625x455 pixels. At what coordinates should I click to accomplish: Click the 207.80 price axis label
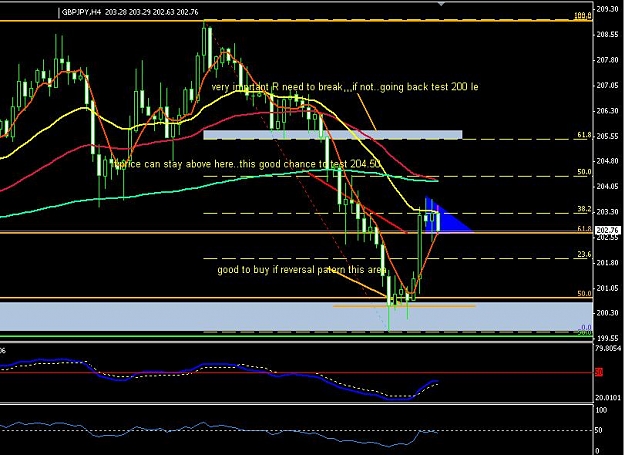click(608, 60)
